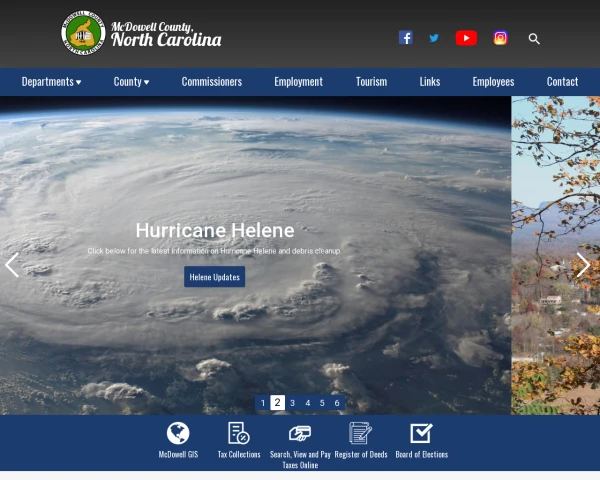Jump to slide 6 in pagination
600x480 pixels.
pyautogui.click(x=337, y=403)
